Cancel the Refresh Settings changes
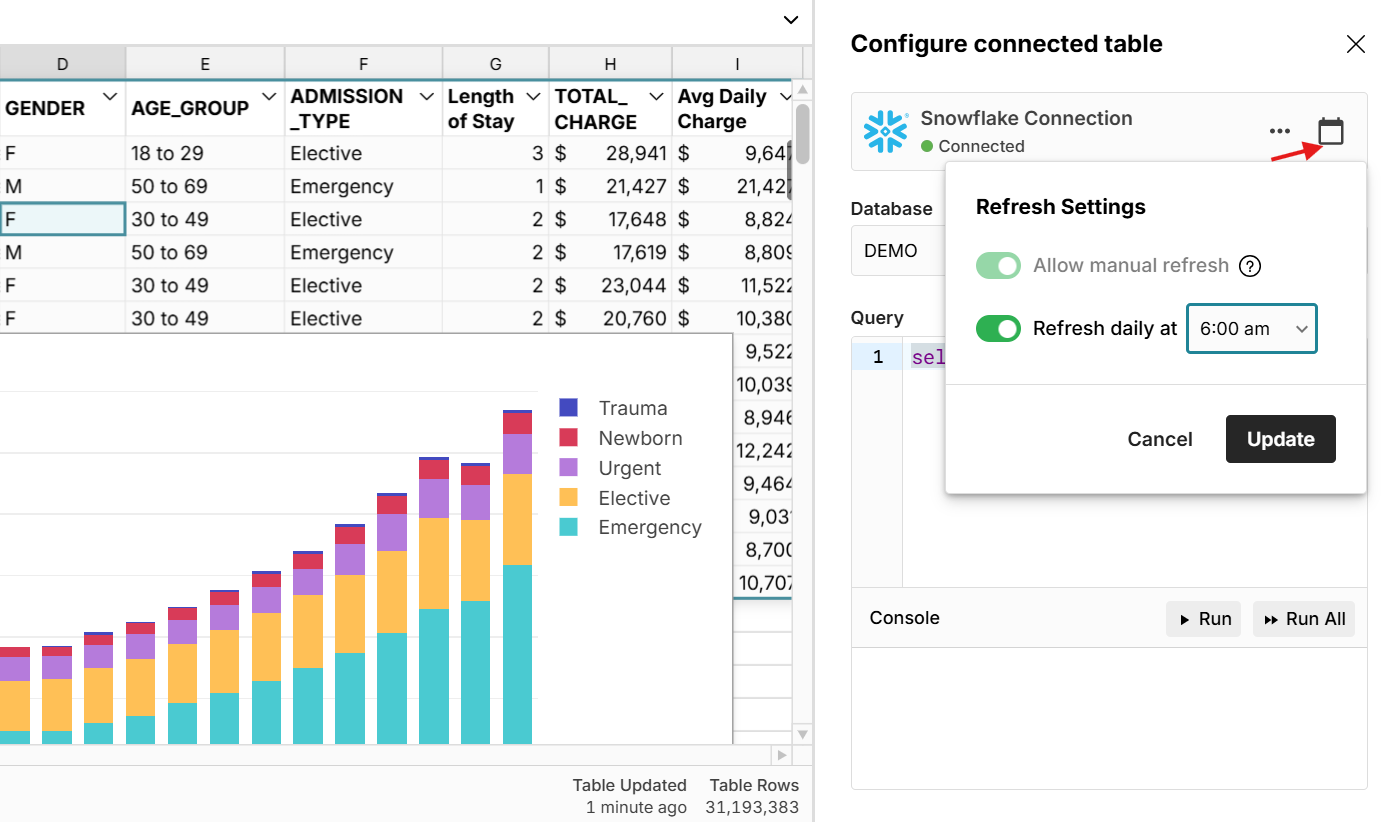This screenshot has width=1385, height=822. tap(1159, 439)
